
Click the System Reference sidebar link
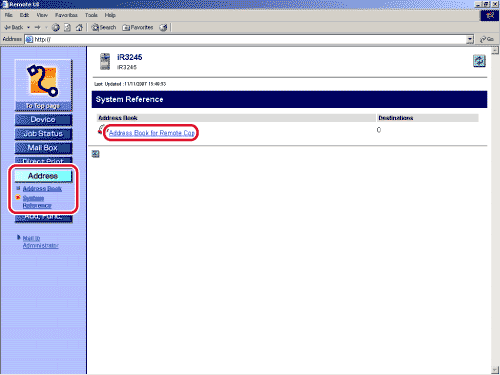click(37, 202)
